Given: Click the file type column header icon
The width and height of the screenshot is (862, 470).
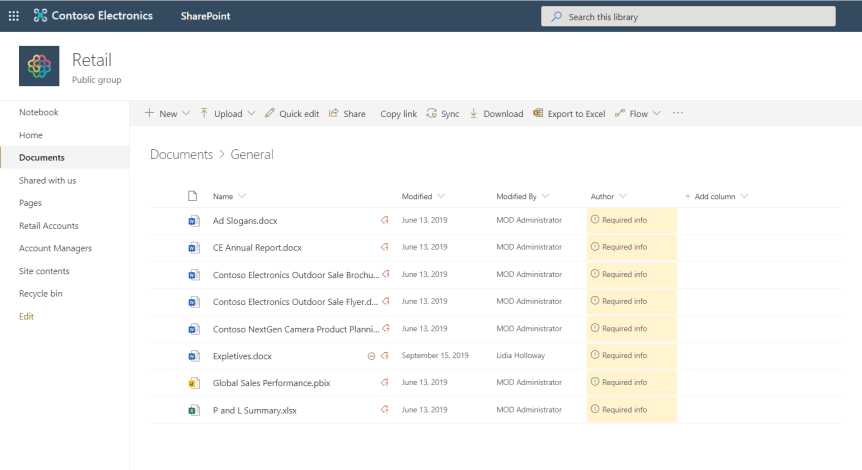Looking at the screenshot, I should [x=193, y=196].
